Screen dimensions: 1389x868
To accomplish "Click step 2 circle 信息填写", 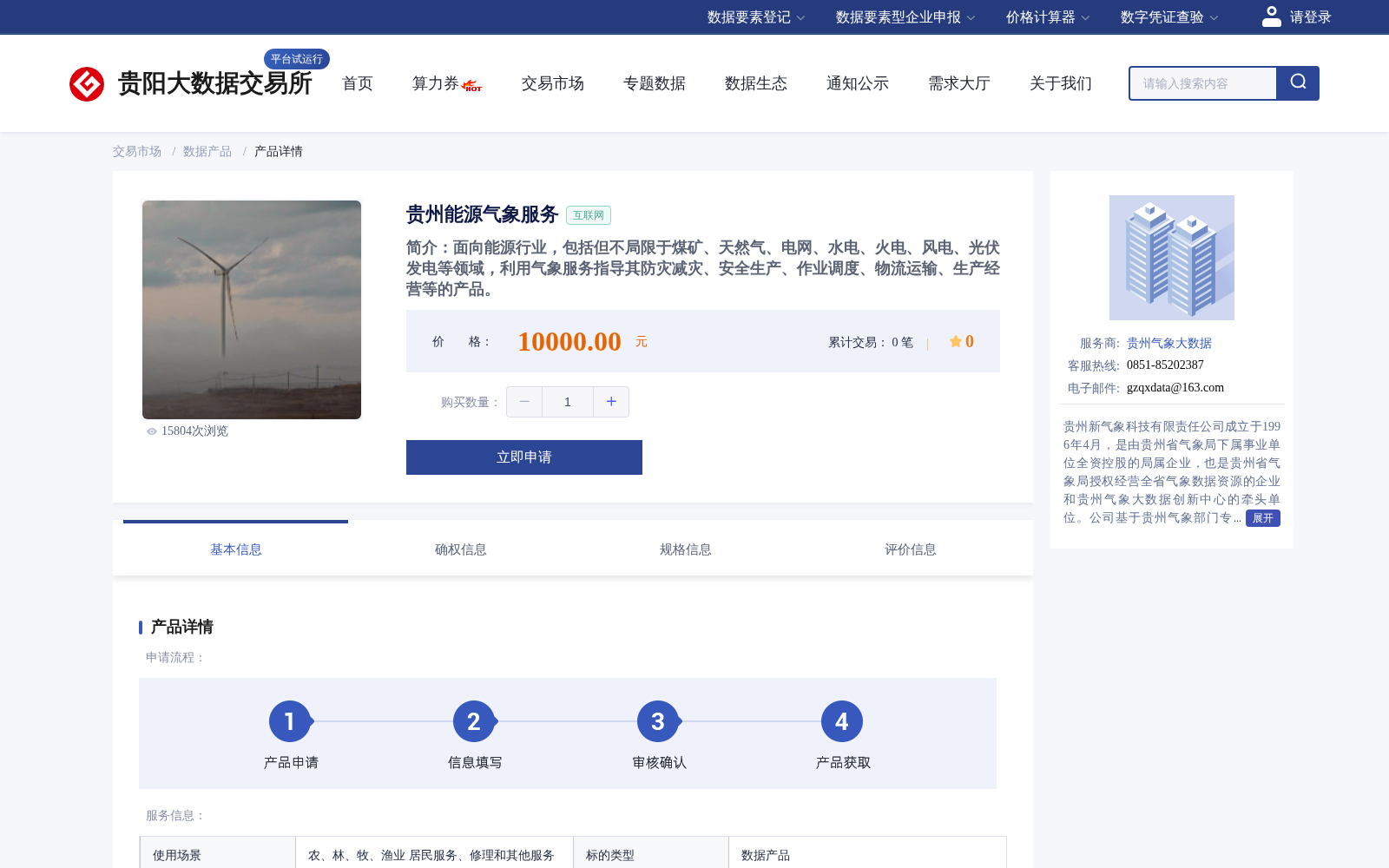I will (474, 721).
